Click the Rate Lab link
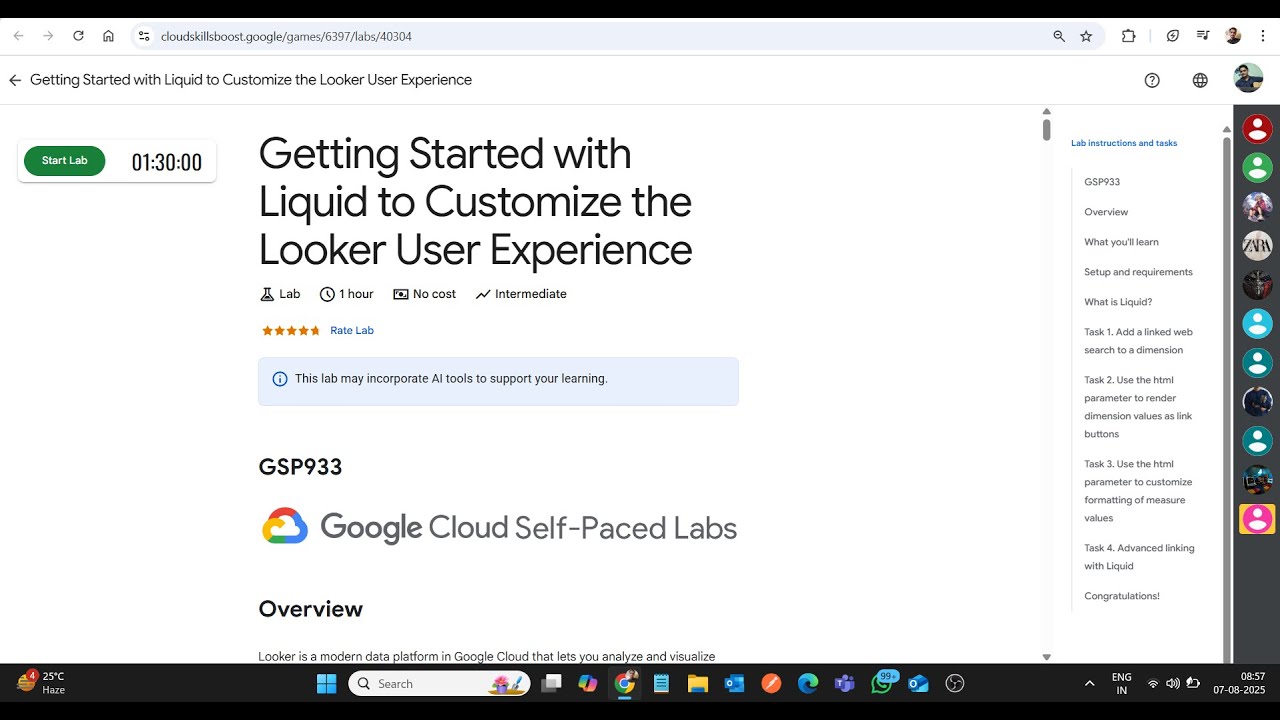 tap(352, 330)
